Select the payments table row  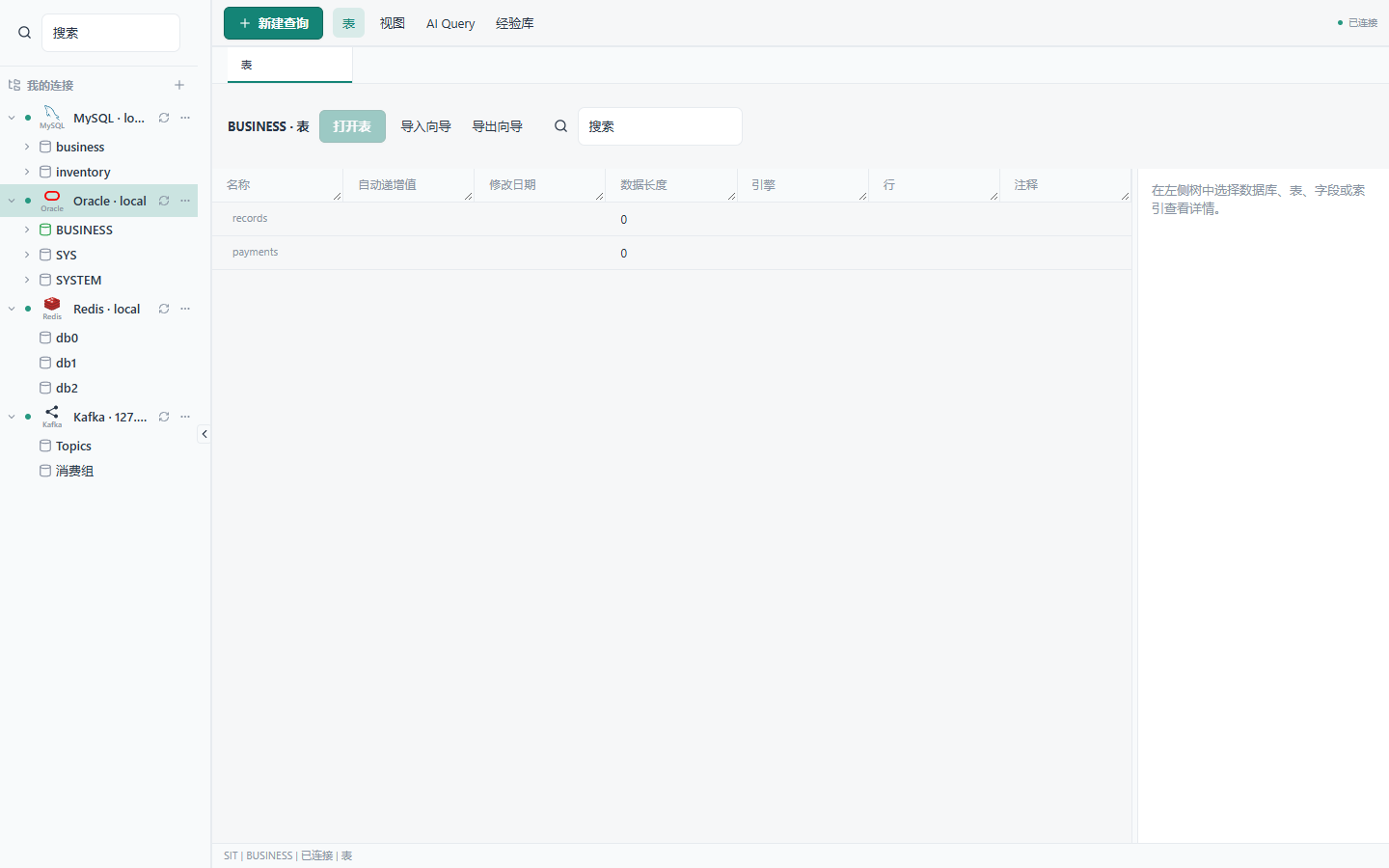tap(671, 253)
